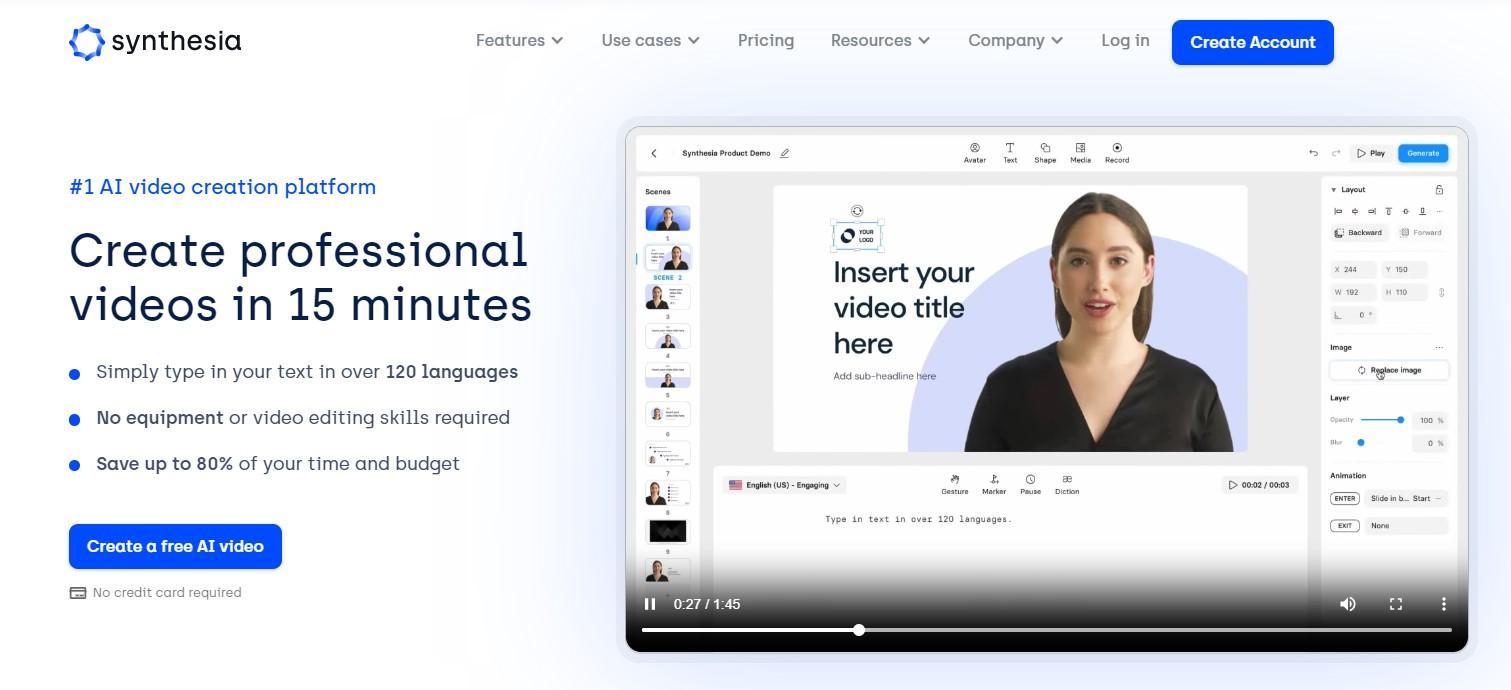Select the Media tool in editor toolbar

pos(1080,153)
